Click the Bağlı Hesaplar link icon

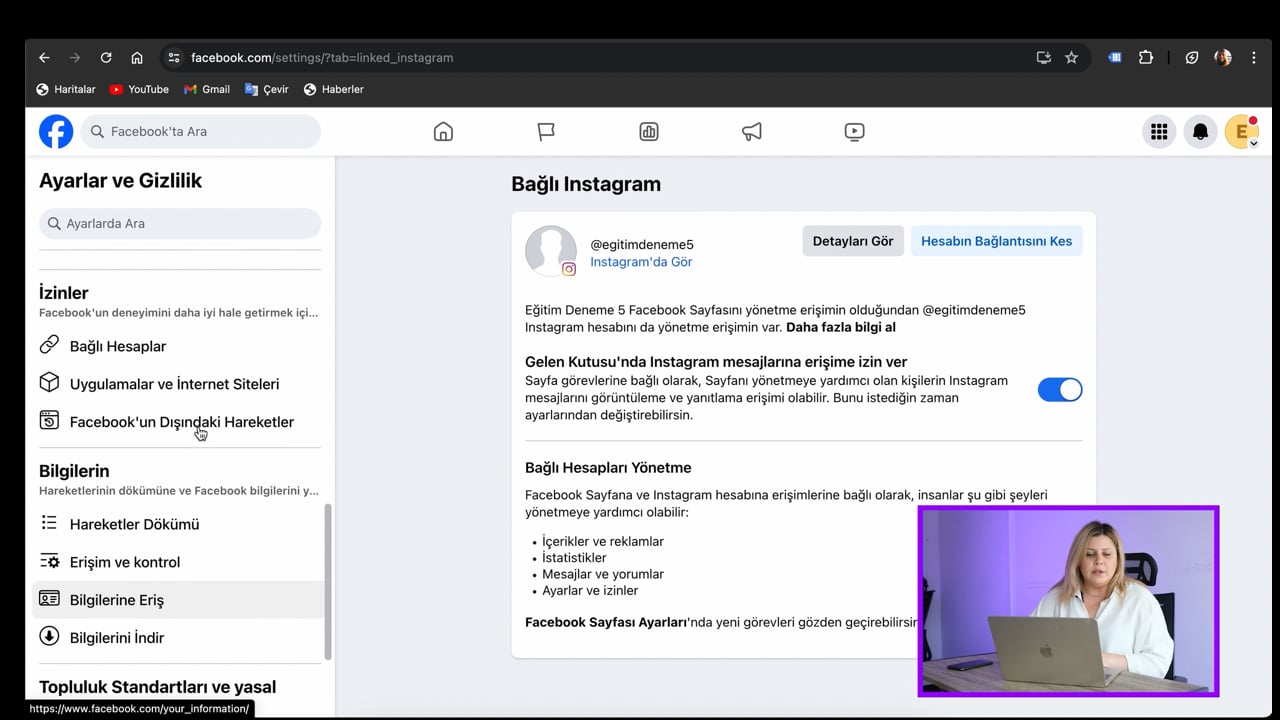[49, 345]
